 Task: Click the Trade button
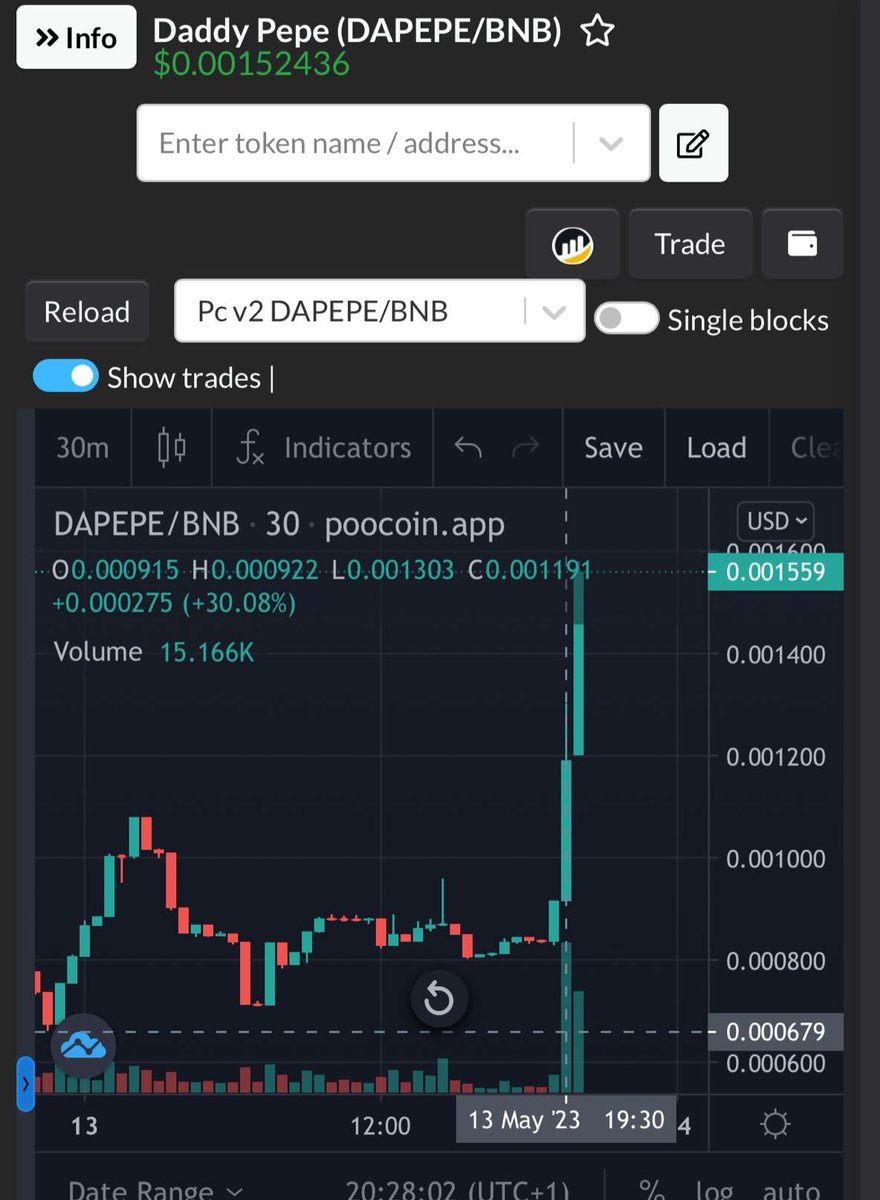(x=690, y=243)
